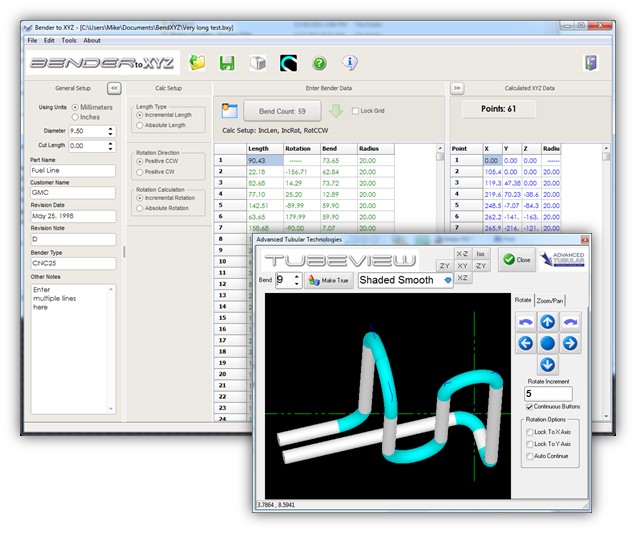Expand the Calculated XYZ Data >> button
This screenshot has width=636, height=533.
457,88
